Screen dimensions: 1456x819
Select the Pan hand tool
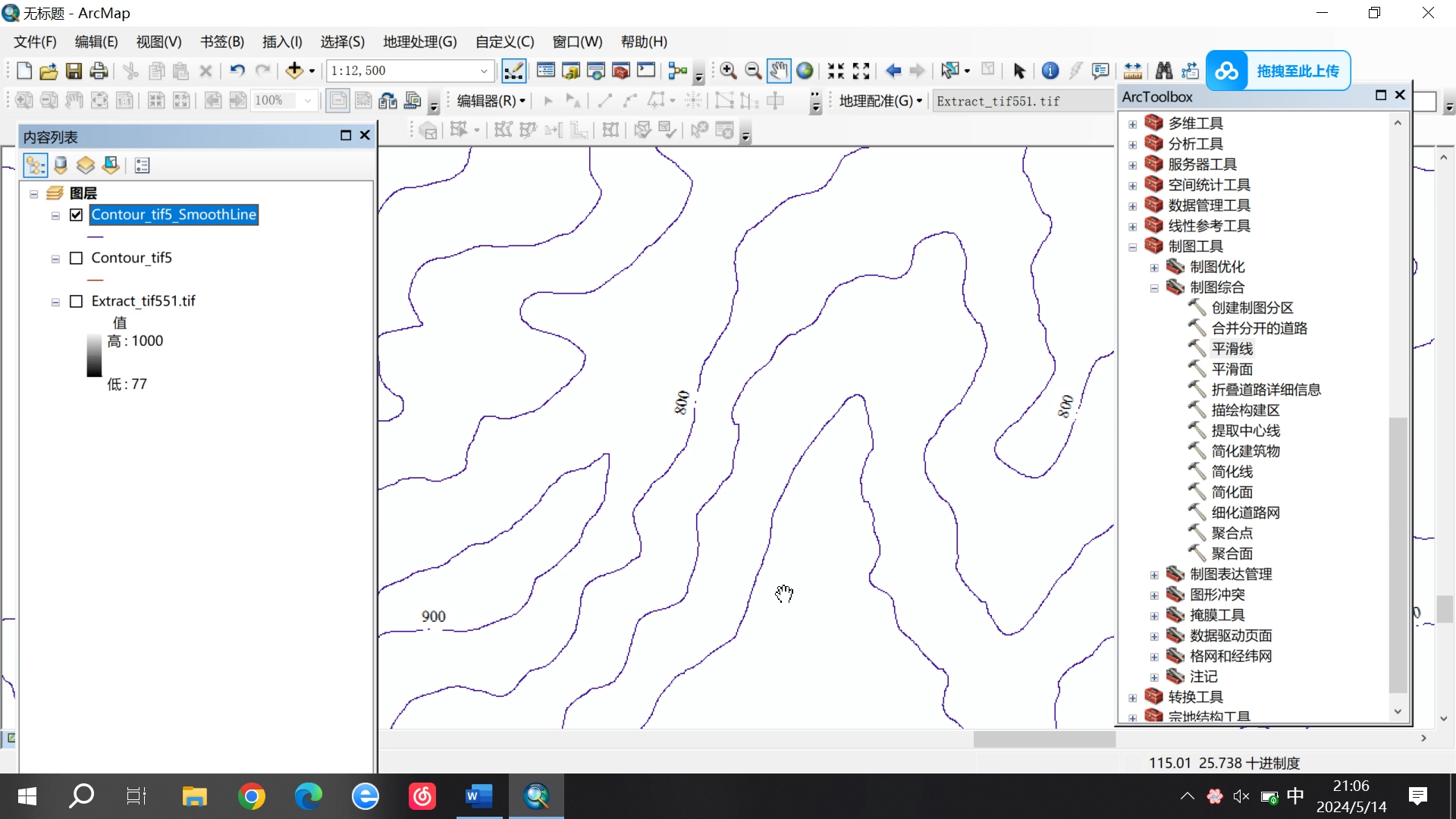point(779,71)
